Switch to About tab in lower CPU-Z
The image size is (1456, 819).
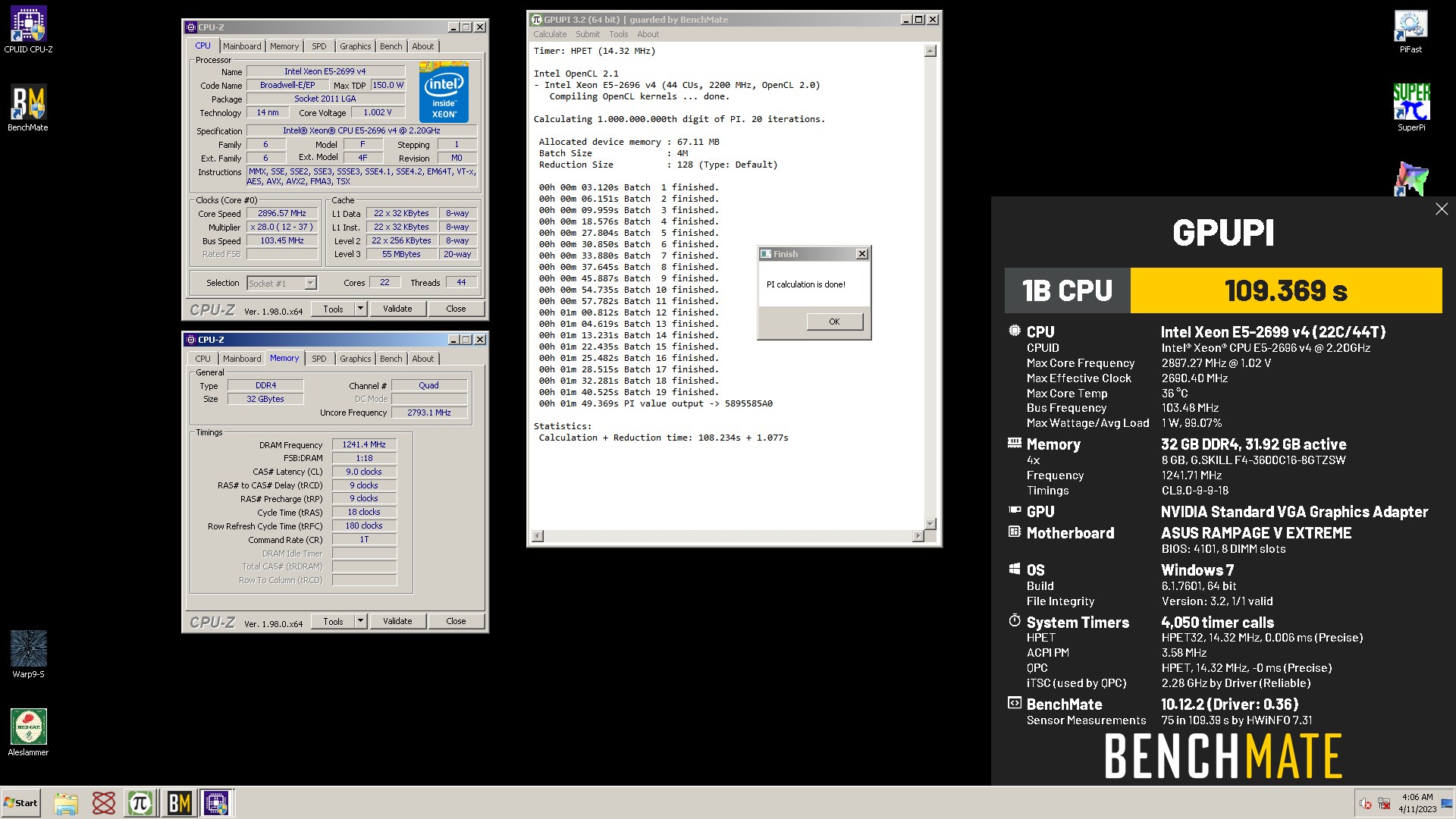click(x=423, y=359)
